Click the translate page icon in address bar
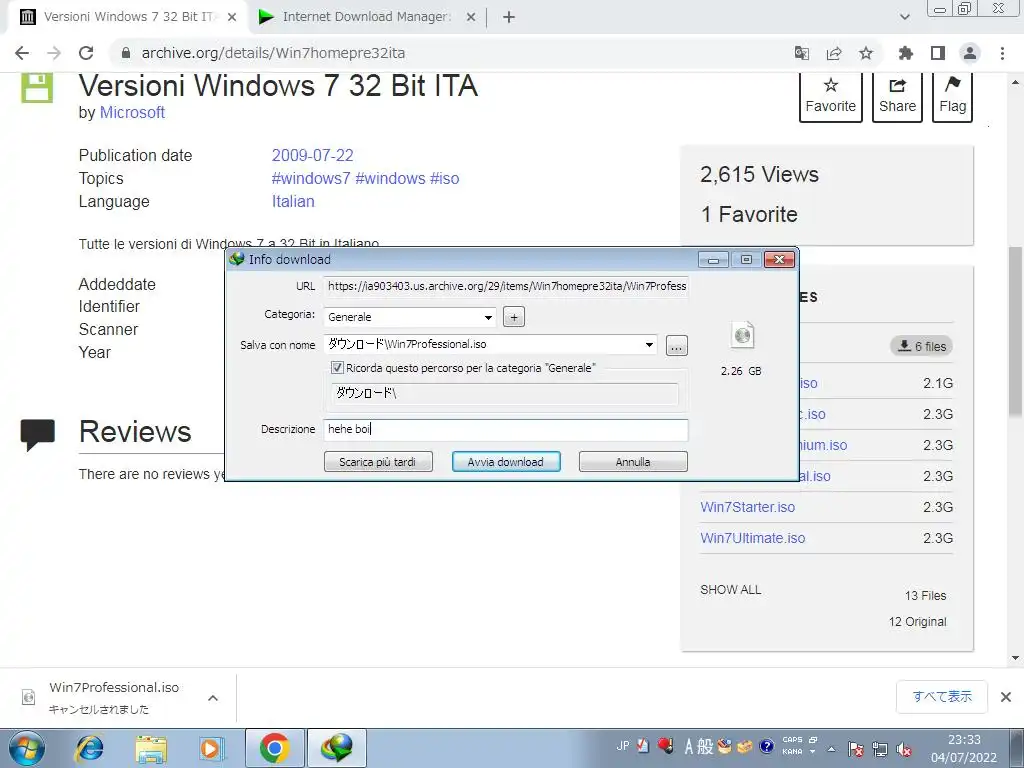Image resolution: width=1024 pixels, height=768 pixels. 802,53
